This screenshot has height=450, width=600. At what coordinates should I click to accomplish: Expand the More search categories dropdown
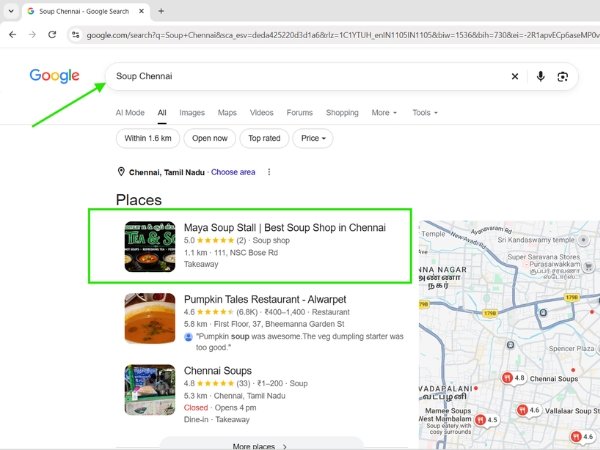tap(384, 113)
